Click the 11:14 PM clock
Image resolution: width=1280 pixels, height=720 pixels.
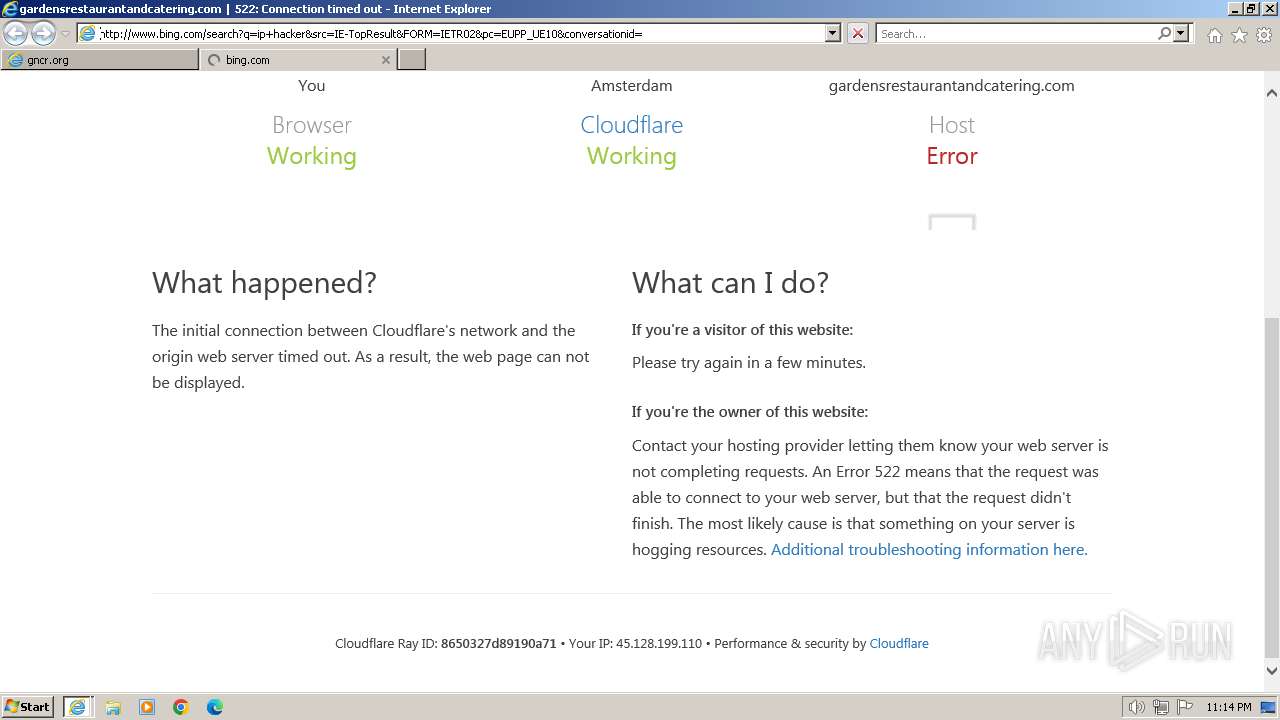point(1229,707)
